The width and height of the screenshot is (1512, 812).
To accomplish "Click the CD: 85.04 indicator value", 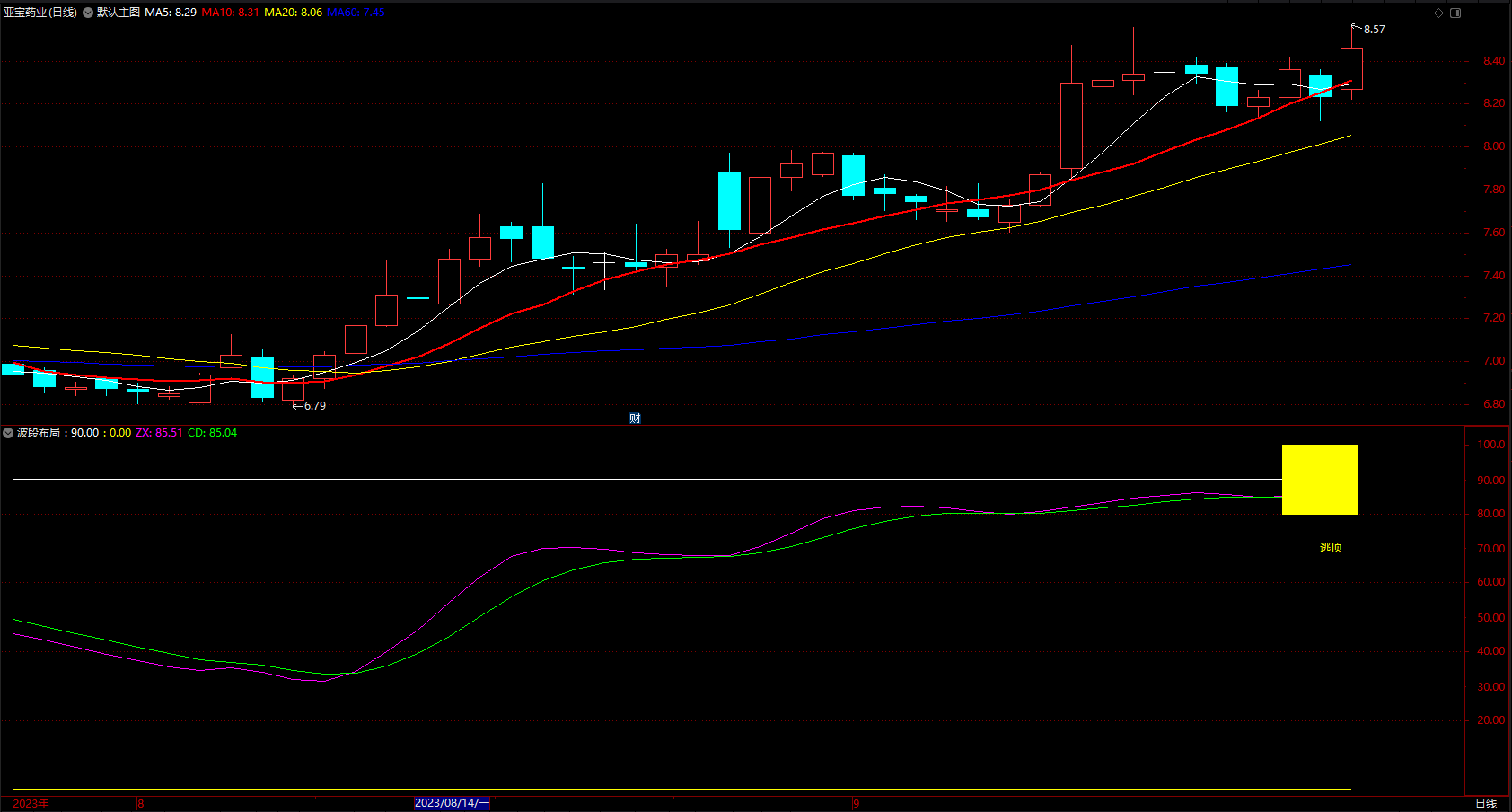I will [213, 433].
